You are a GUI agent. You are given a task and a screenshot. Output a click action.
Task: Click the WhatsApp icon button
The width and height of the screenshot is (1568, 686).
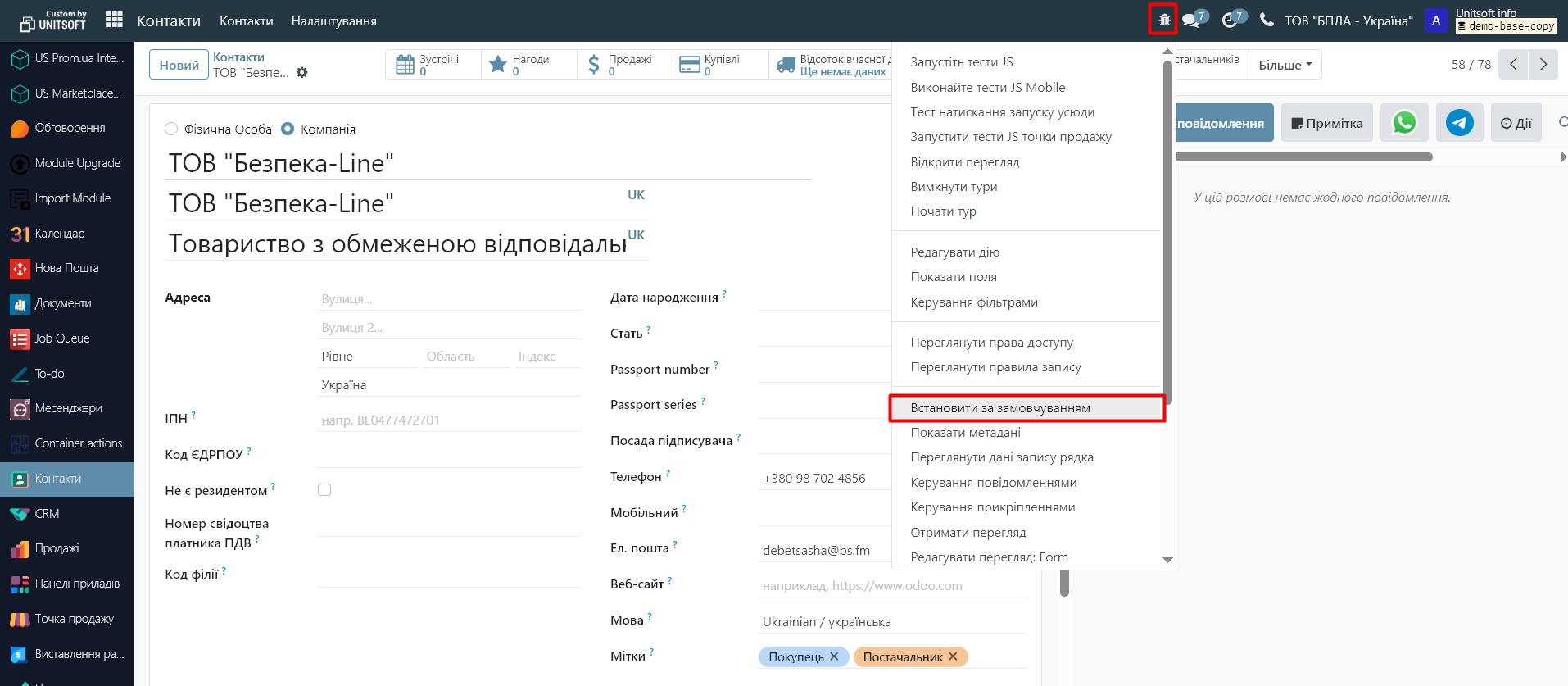tap(1403, 123)
